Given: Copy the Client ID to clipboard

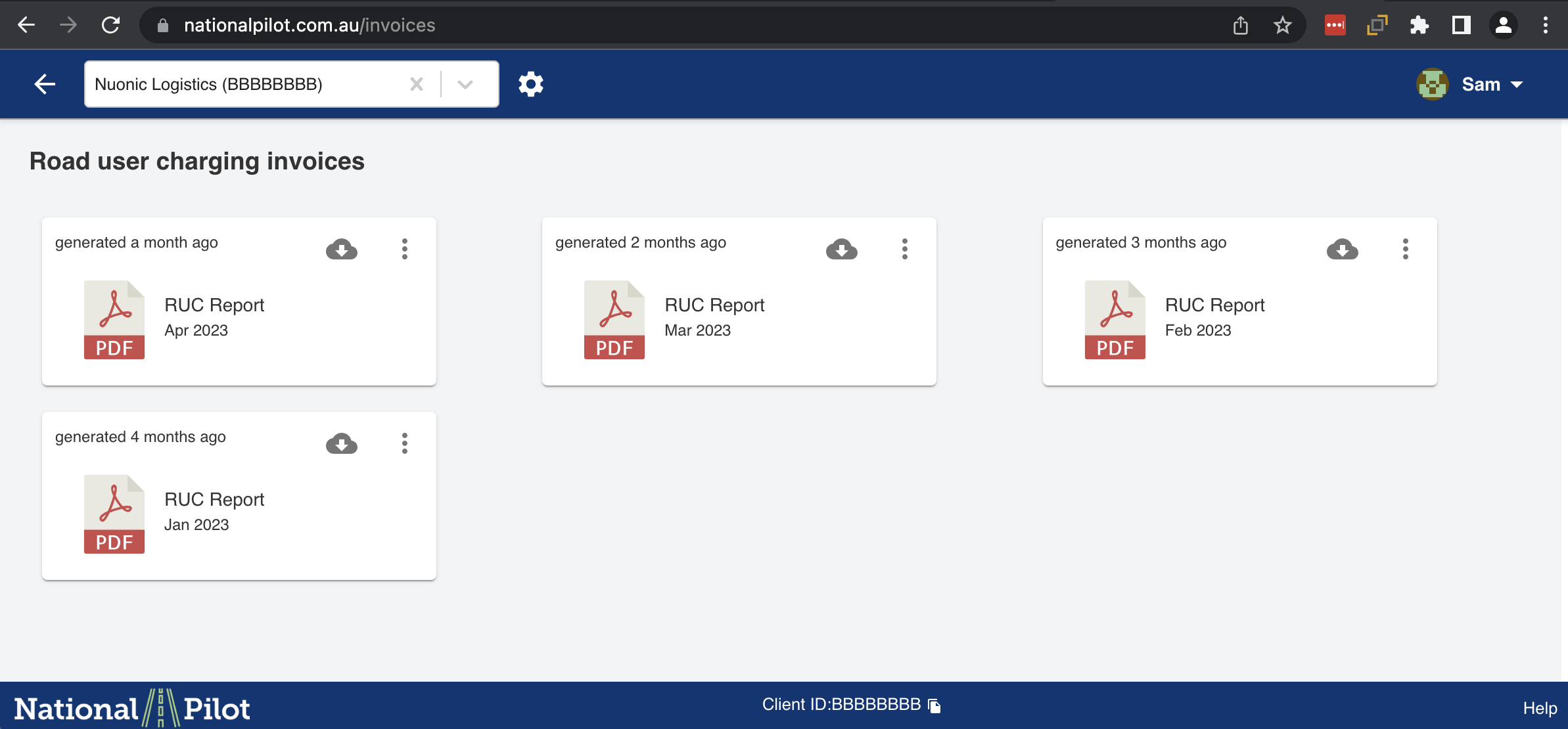Looking at the screenshot, I should (934, 705).
